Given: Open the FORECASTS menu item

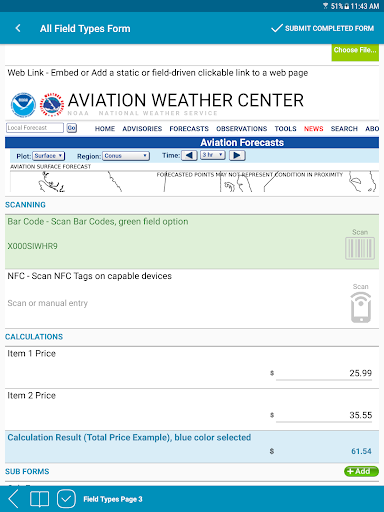Looking at the screenshot, I should click(x=189, y=129).
